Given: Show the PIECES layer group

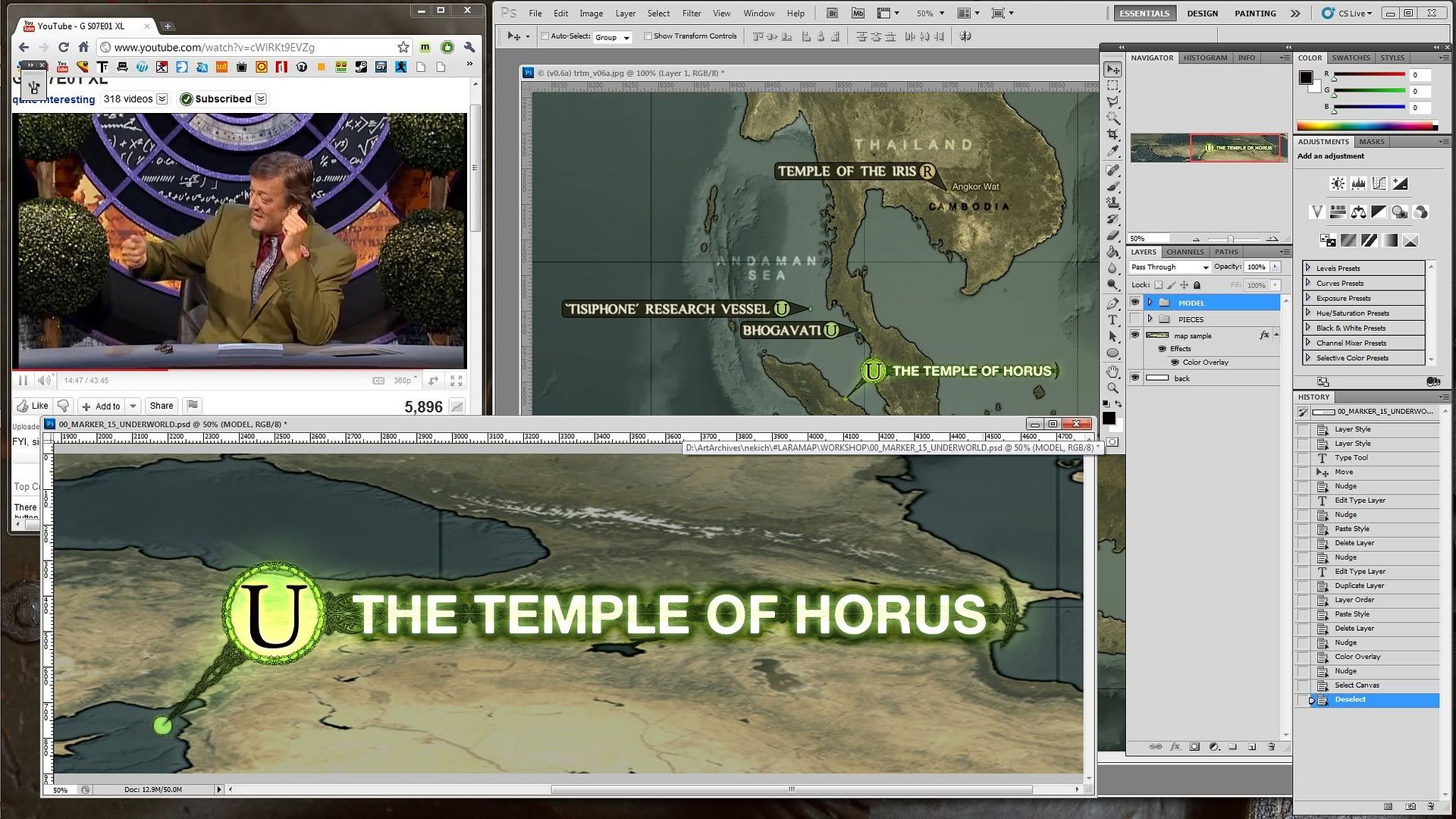Looking at the screenshot, I should (1135, 319).
